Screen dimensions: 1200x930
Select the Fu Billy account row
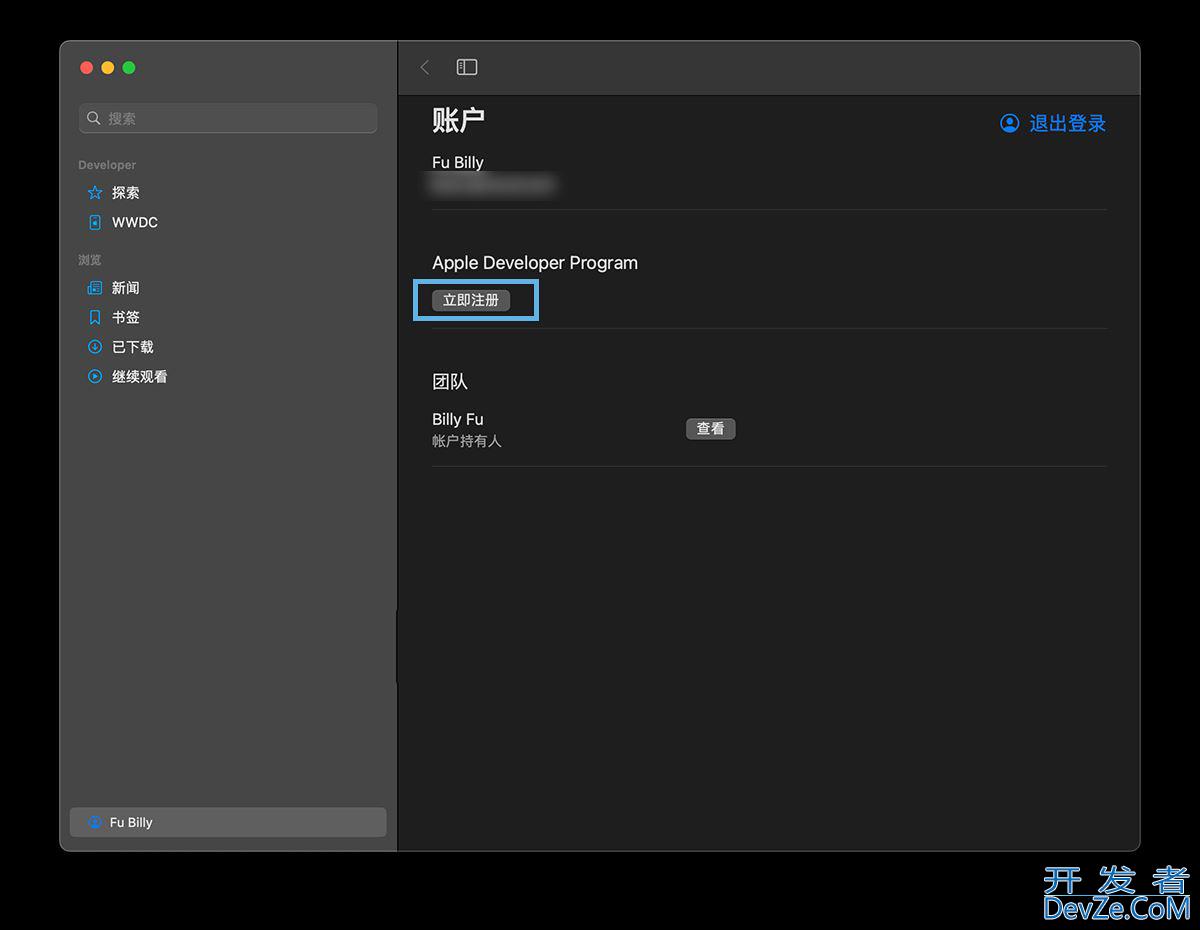[228, 822]
